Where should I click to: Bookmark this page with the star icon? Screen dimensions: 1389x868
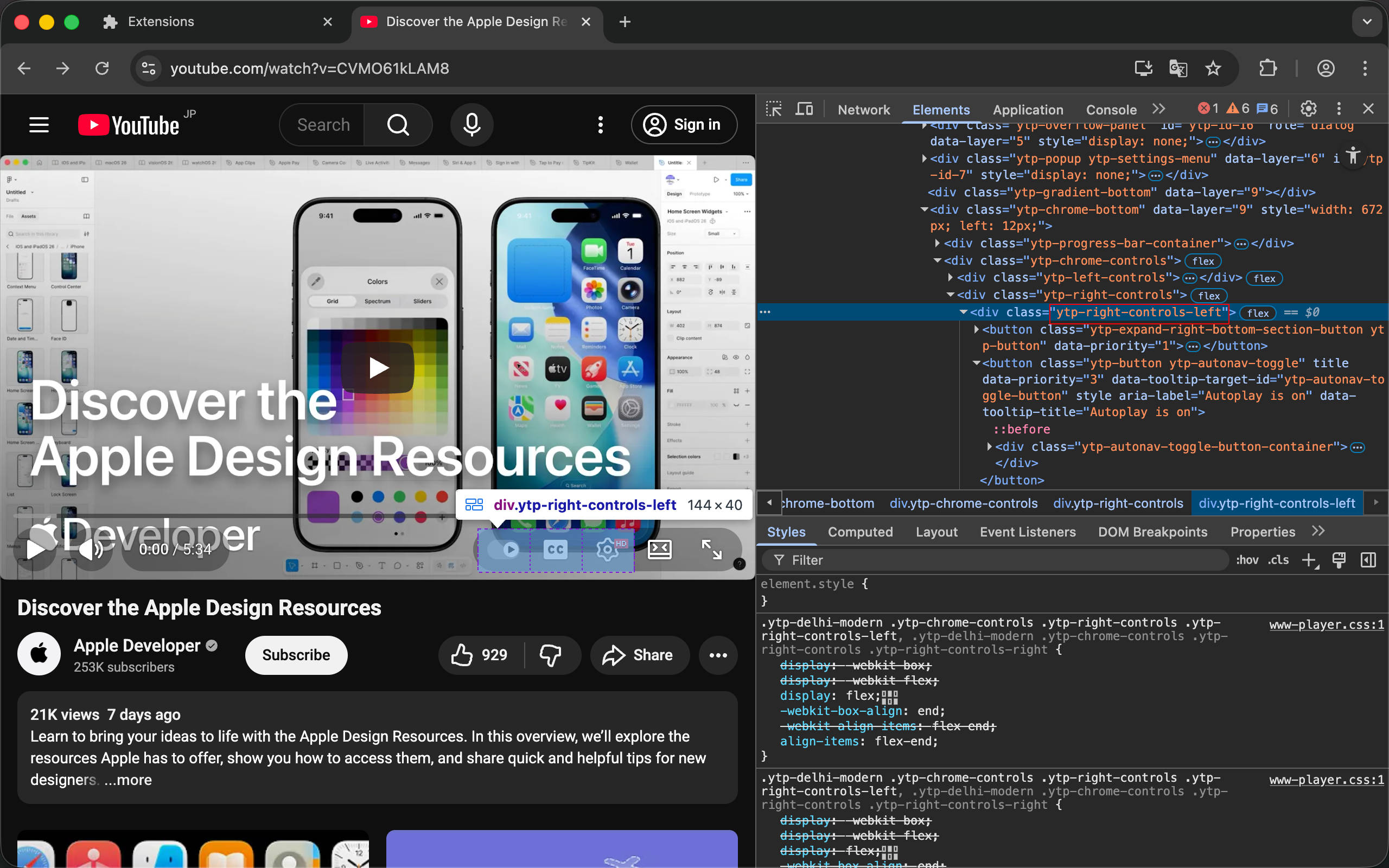pyautogui.click(x=1213, y=69)
